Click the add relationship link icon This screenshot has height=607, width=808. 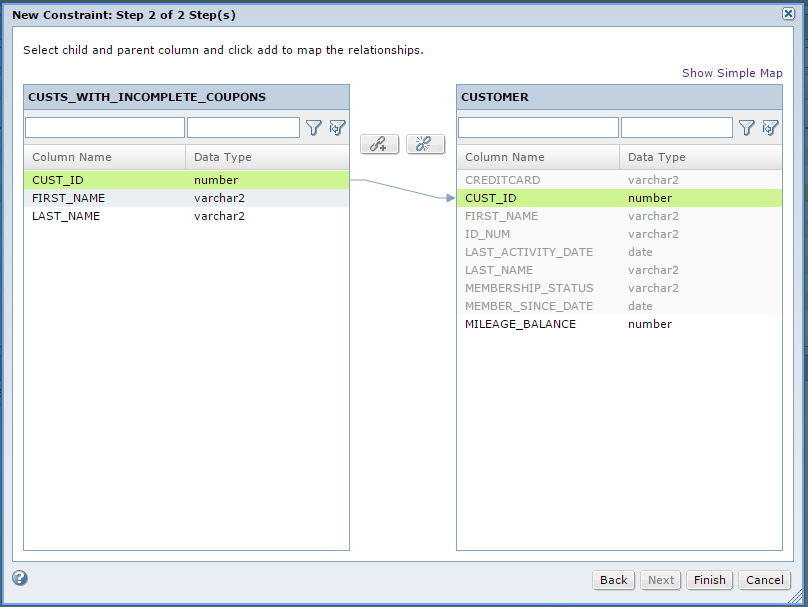point(379,144)
